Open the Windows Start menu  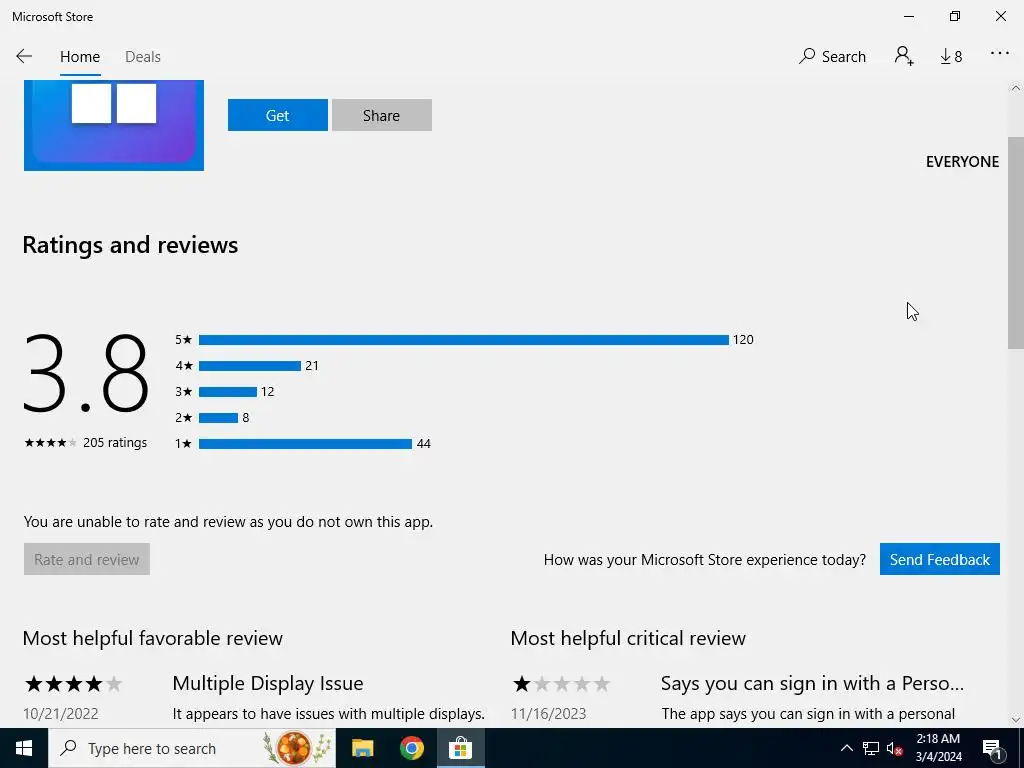point(24,748)
